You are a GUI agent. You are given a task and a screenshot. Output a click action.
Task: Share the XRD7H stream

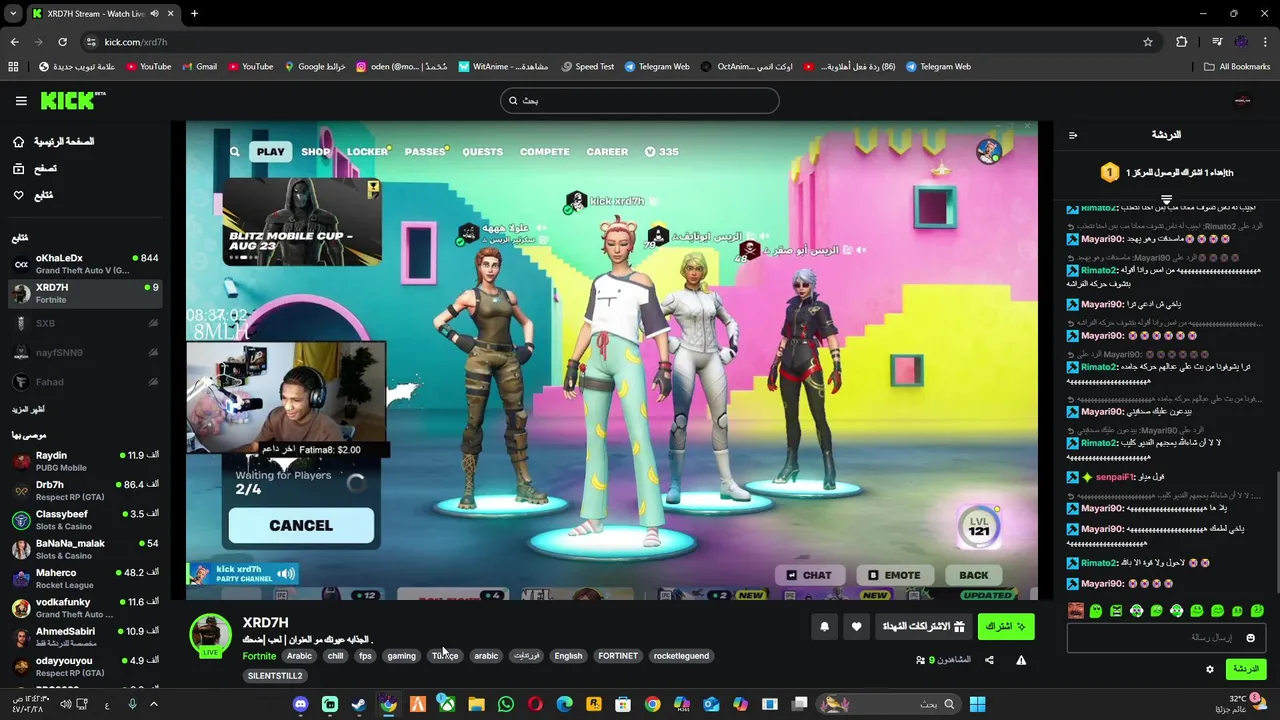click(989, 660)
